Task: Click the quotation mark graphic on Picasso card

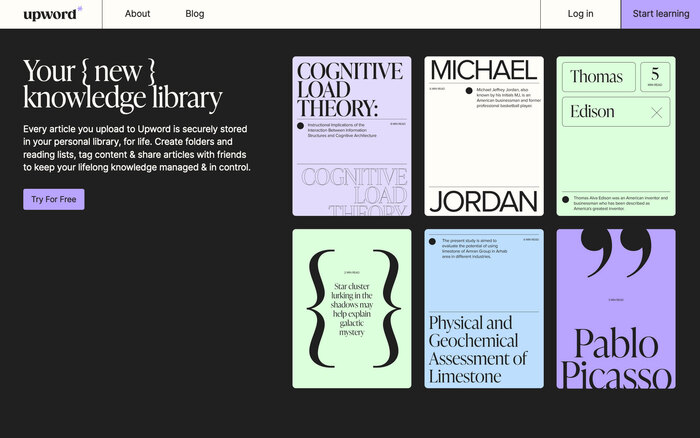Action: click(616, 252)
